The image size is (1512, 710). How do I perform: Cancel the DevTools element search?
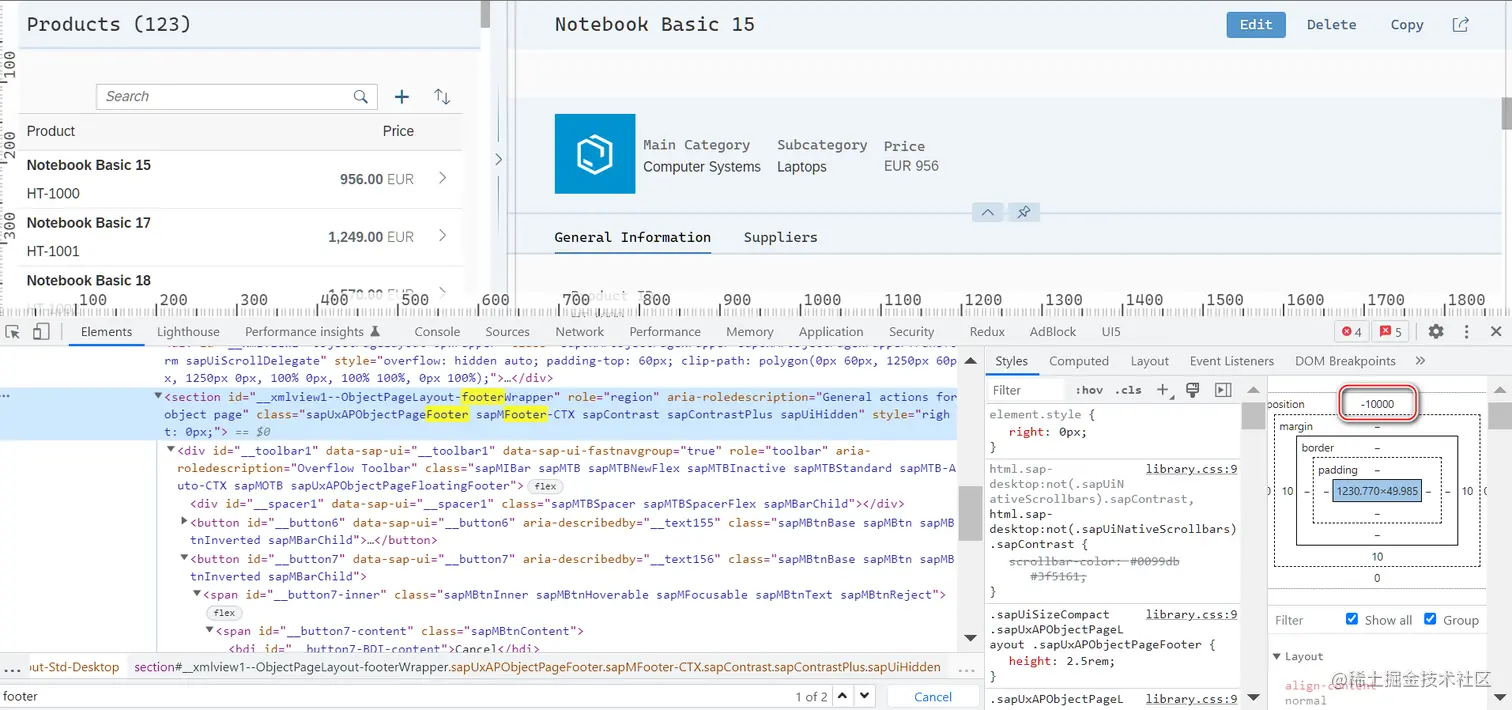tap(933, 697)
